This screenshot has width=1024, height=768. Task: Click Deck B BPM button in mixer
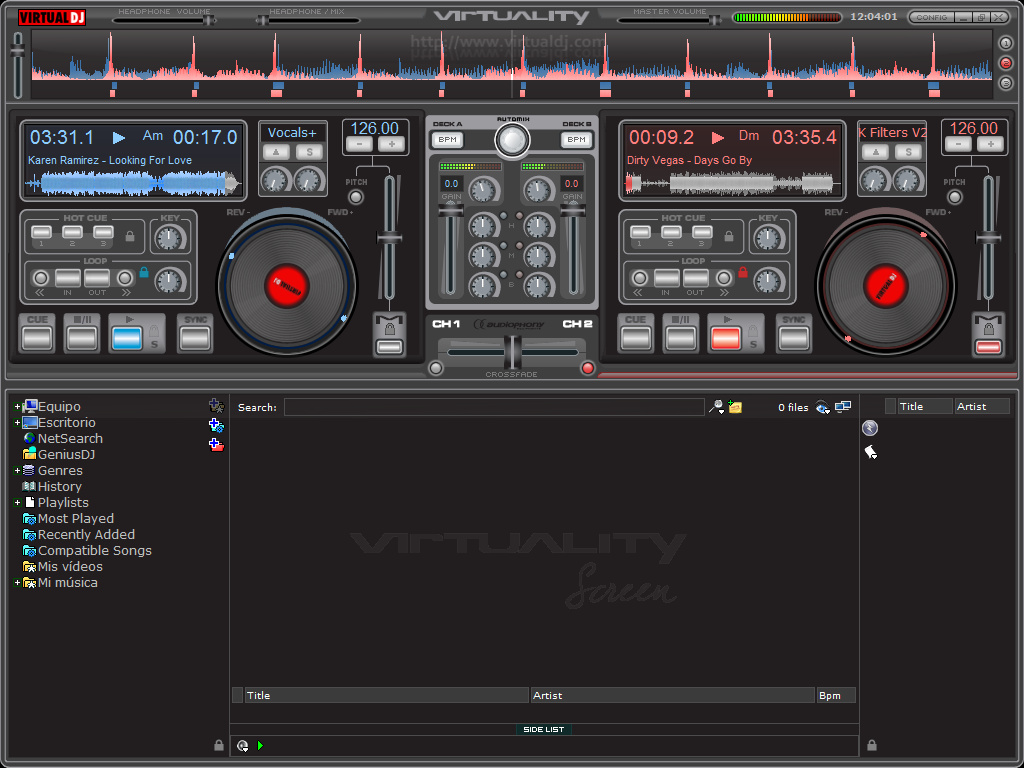coord(576,140)
